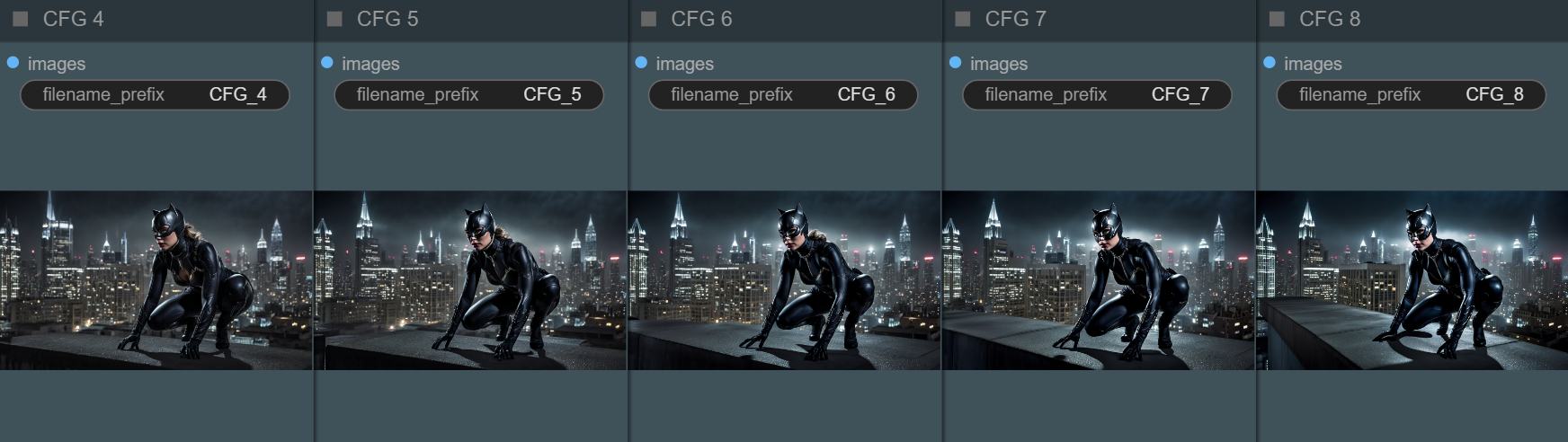This screenshot has width=1568, height=442.
Task: Edit the filename_prefix field showing CFG_6
Action: 783,95
